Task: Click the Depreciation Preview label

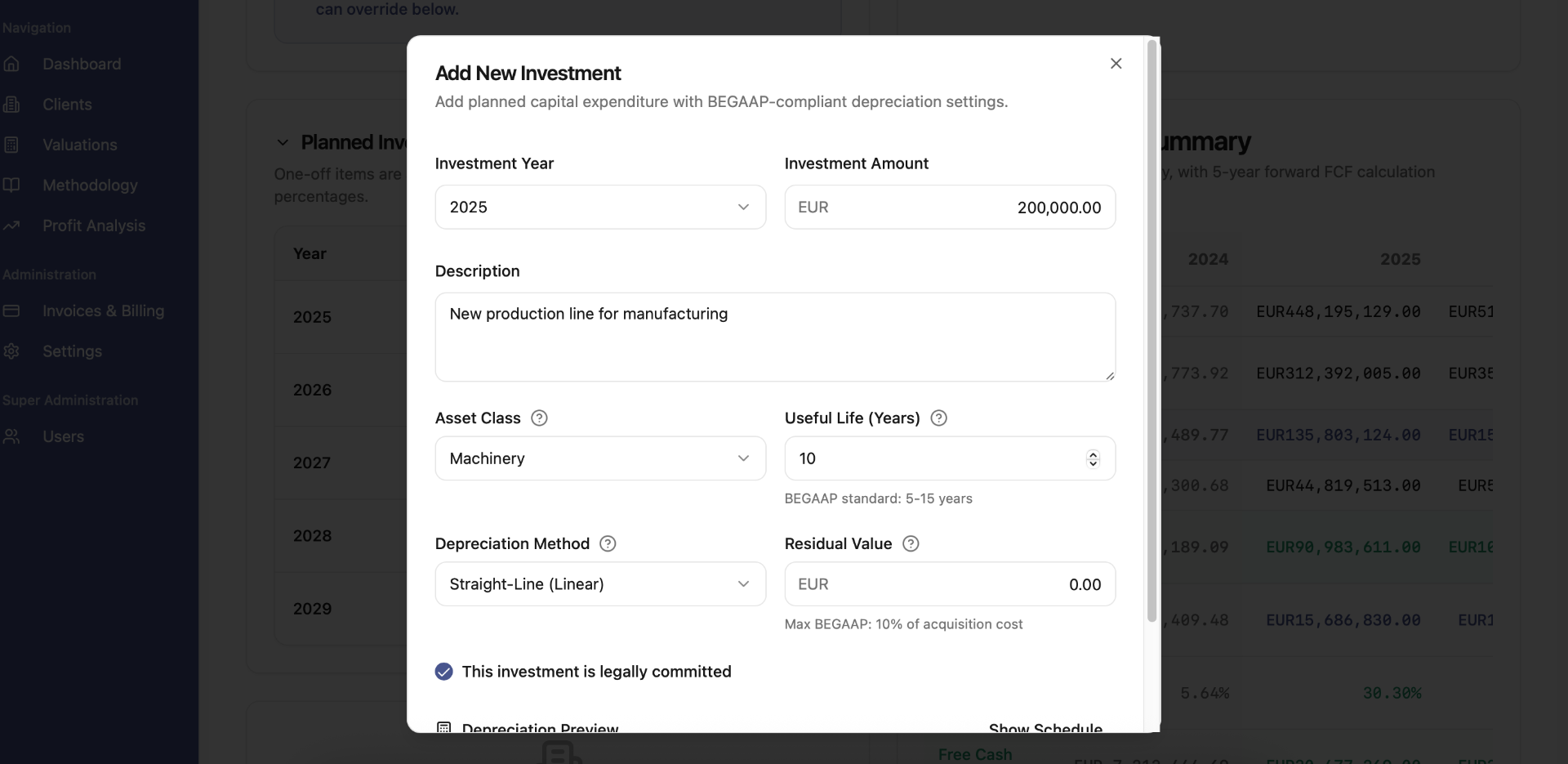Action: 539,728
